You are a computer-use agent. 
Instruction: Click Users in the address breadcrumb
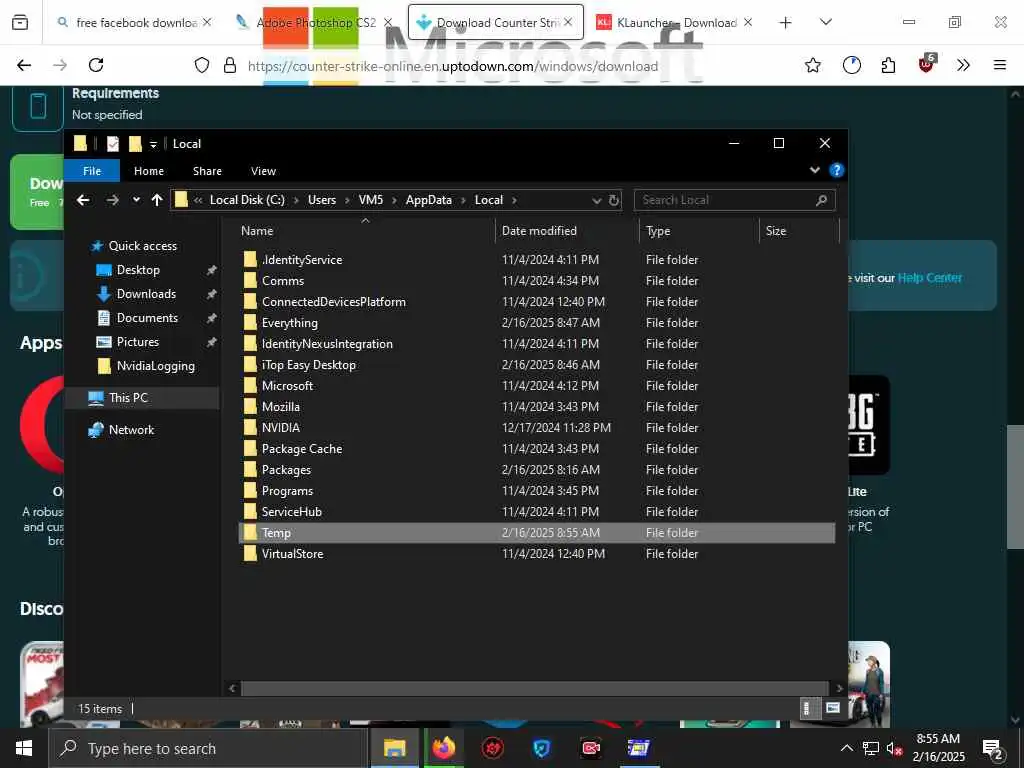click(322, 200)
